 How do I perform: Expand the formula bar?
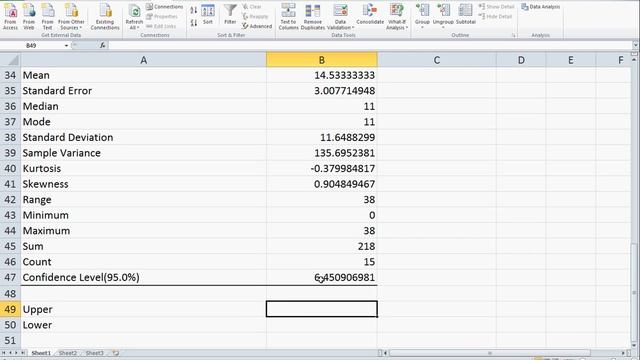[635, 45]
